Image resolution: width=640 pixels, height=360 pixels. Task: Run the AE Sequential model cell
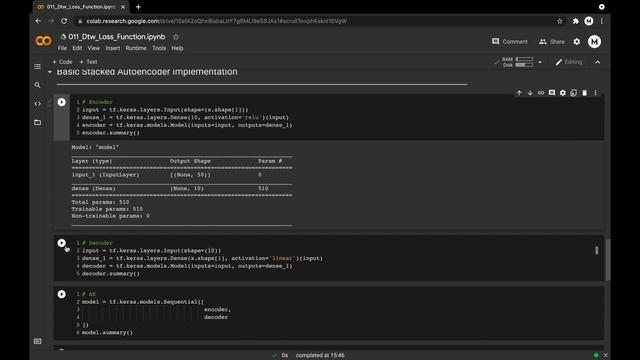(62, 294)
